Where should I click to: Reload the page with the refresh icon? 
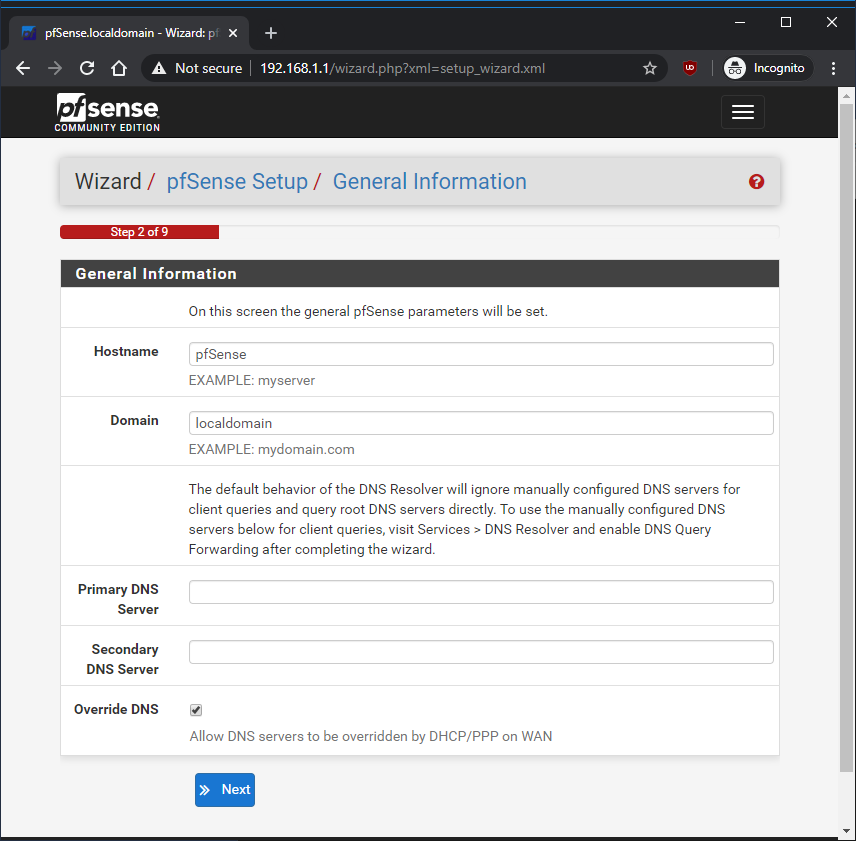(87, 68)
